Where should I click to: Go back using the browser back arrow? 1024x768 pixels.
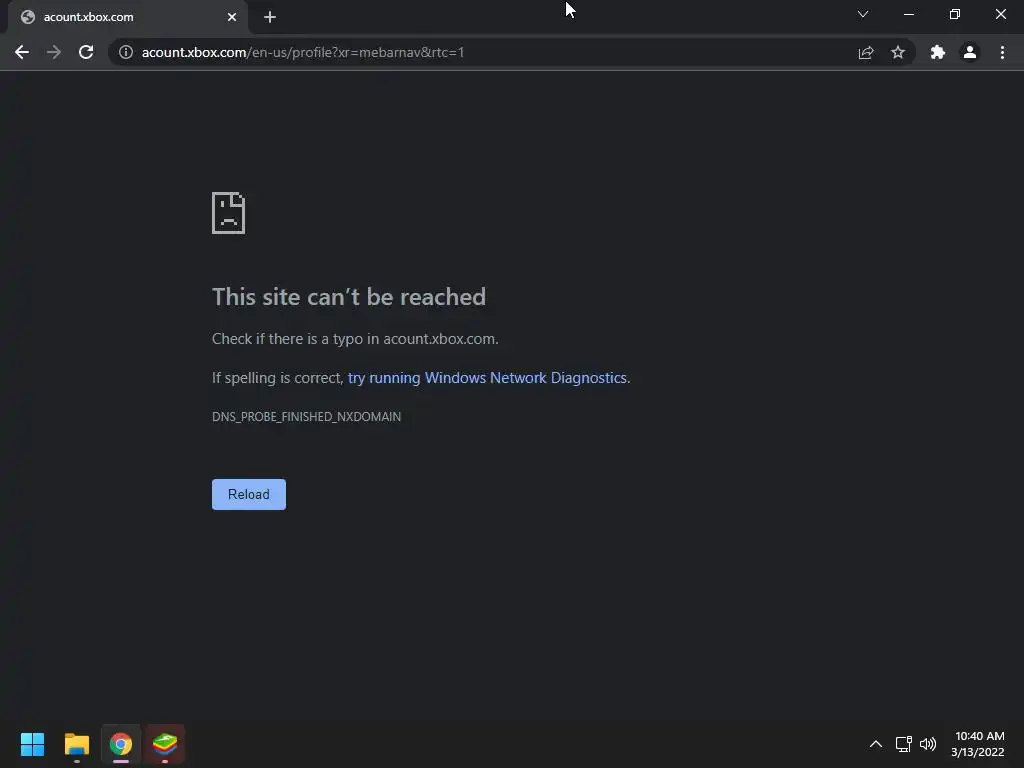(22, 52)
